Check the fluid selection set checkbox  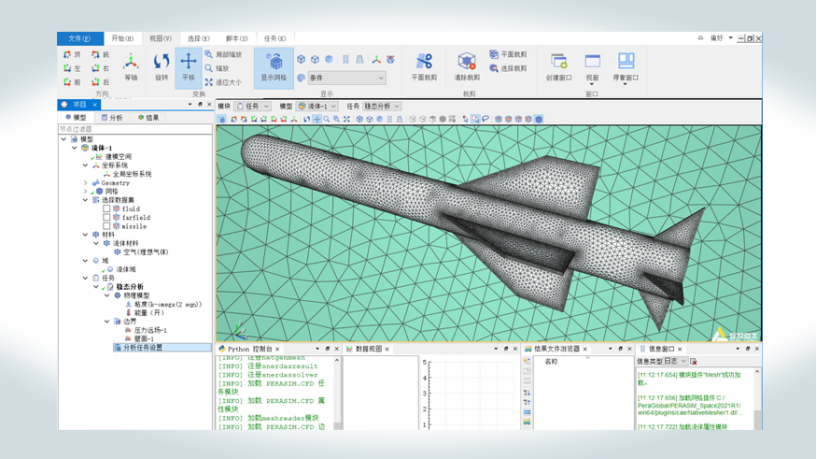tap(107, 208)
